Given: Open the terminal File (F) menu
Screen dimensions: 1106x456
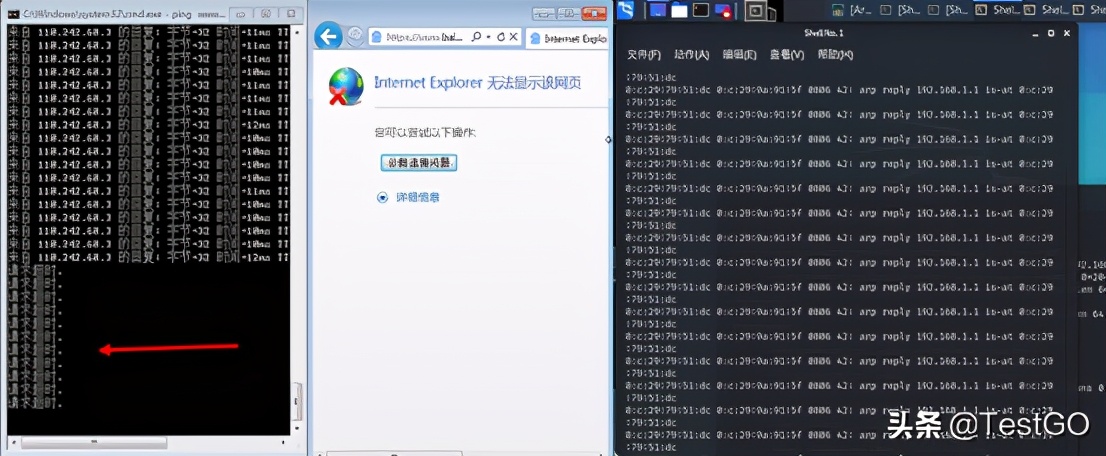Looking at the screenshot, I should tap(644, 54).
